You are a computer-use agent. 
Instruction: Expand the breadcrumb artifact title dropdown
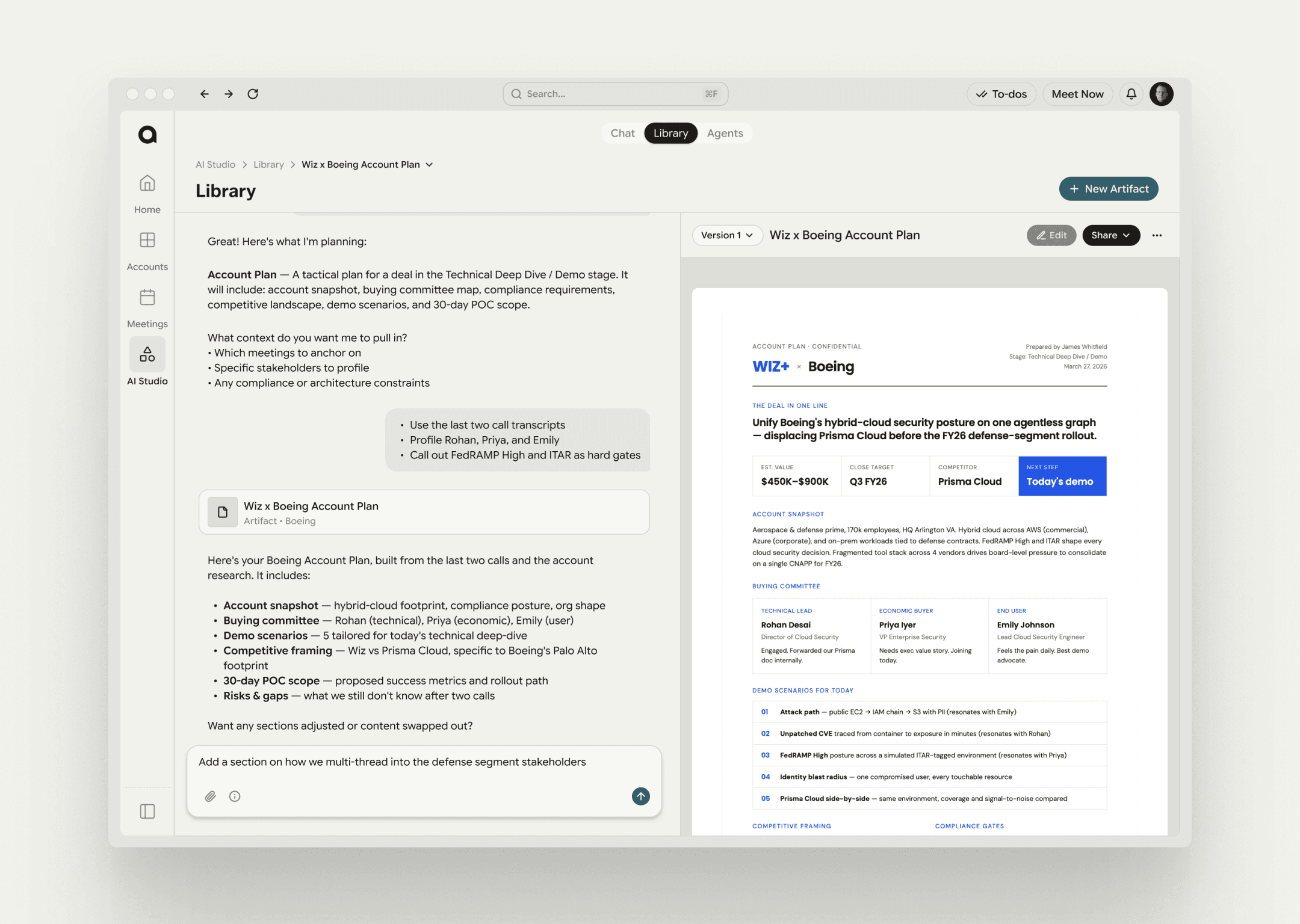429,165
